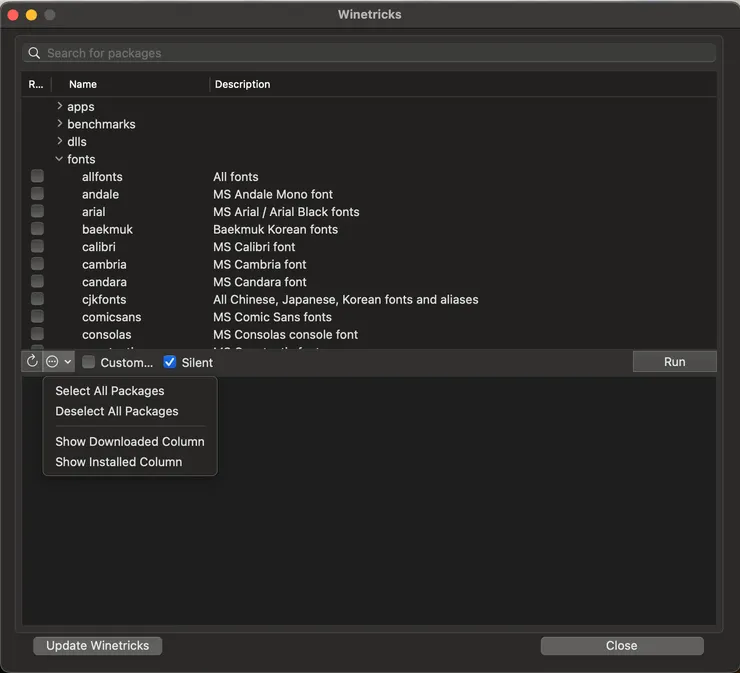Click the refresh icon in the toolbar
Screen dimensions: 740x673
(x=32, y=362)
